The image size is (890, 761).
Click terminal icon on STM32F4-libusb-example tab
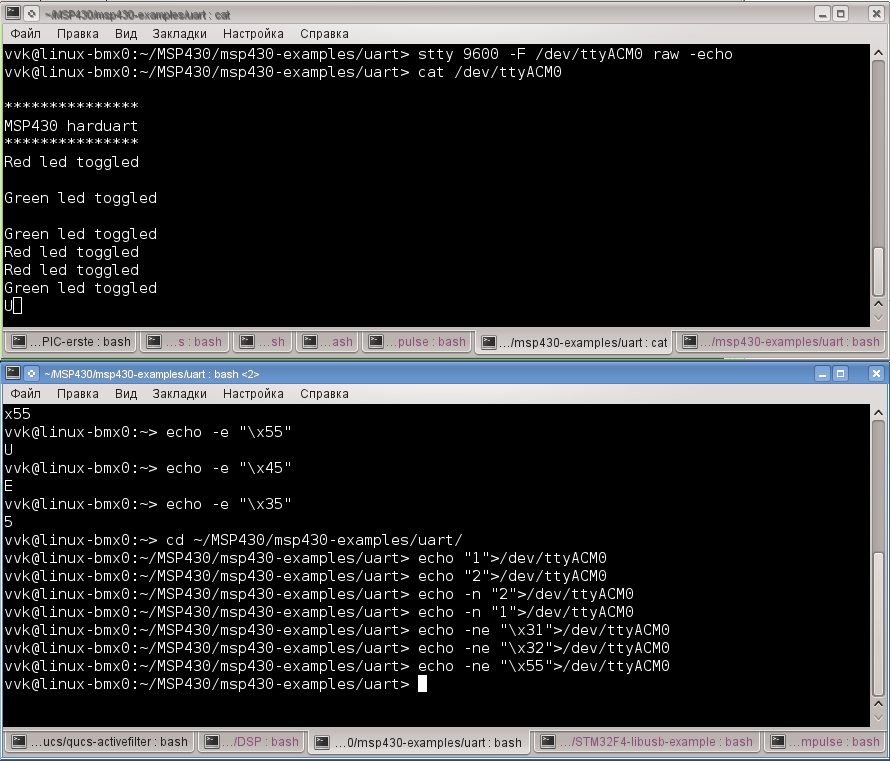tap(548, 742)
